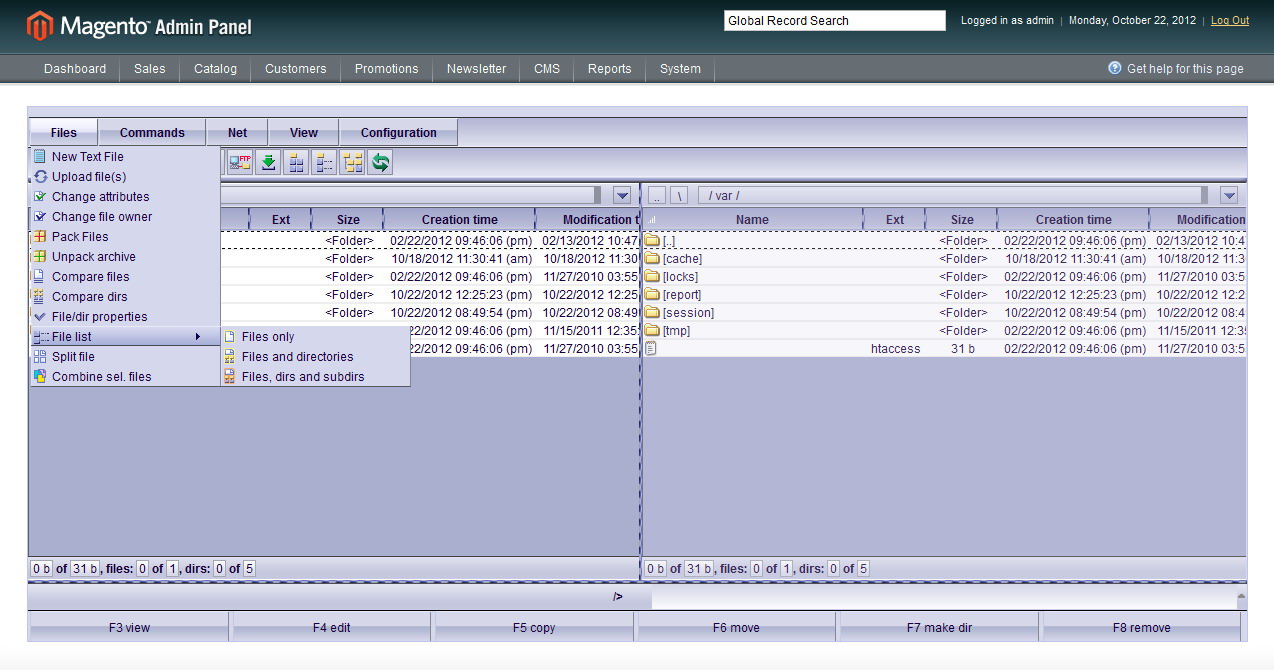Viewport: 1274px width, 670px height.
Task: Click the Global Record Search field
Action: [834, 20]
